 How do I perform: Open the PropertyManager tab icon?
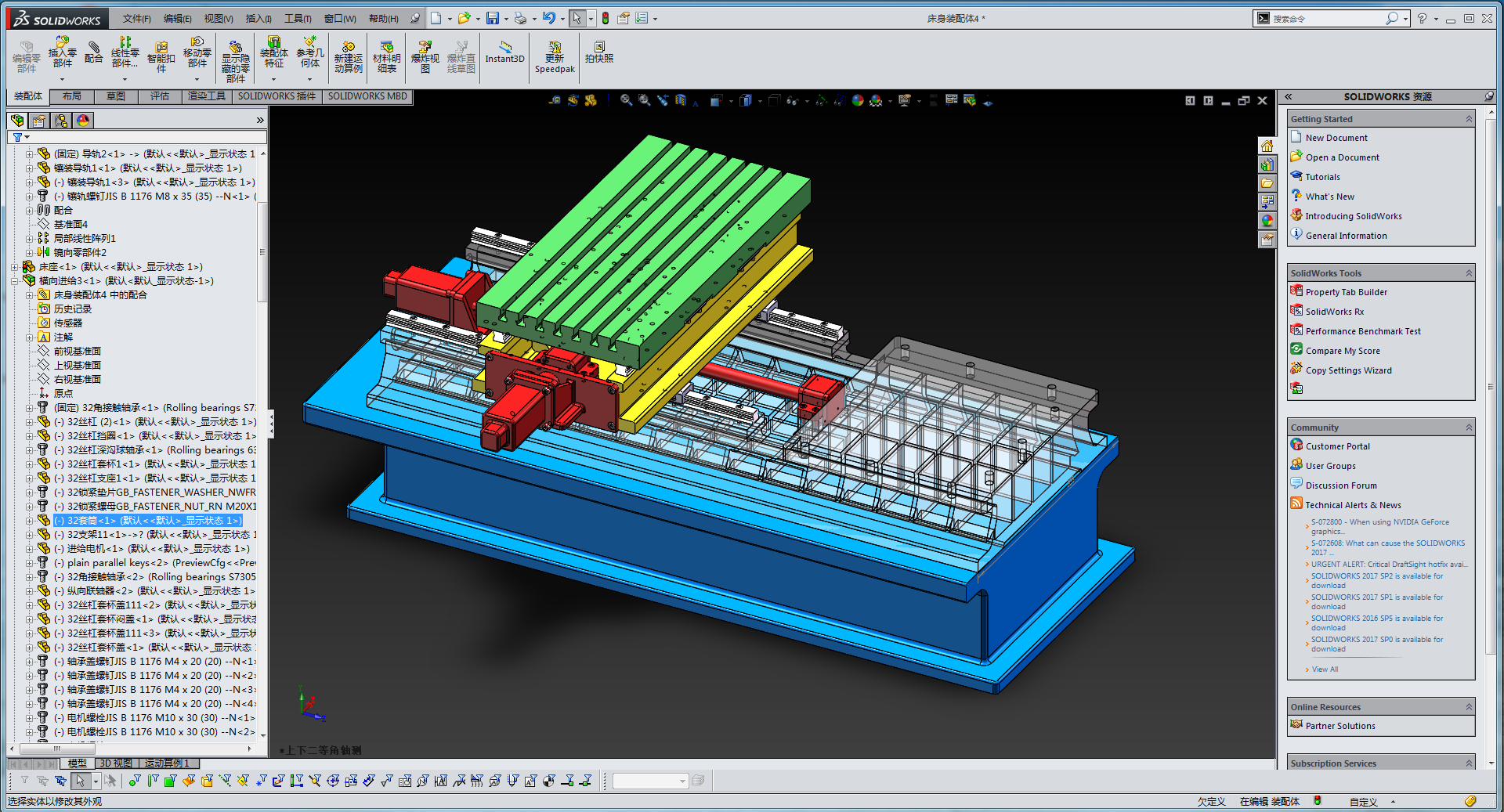click(x=39, y=121)
